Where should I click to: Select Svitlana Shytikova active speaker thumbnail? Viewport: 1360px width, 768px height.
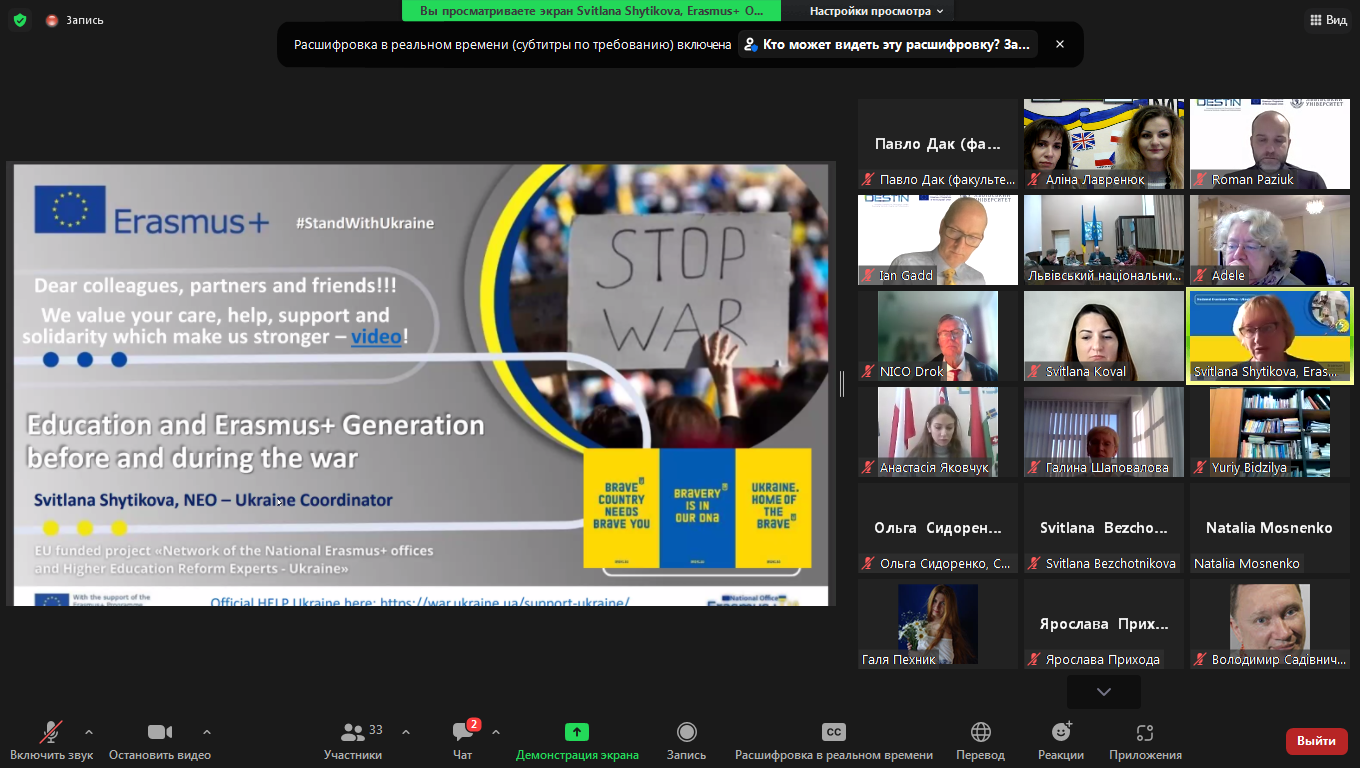1270,336
